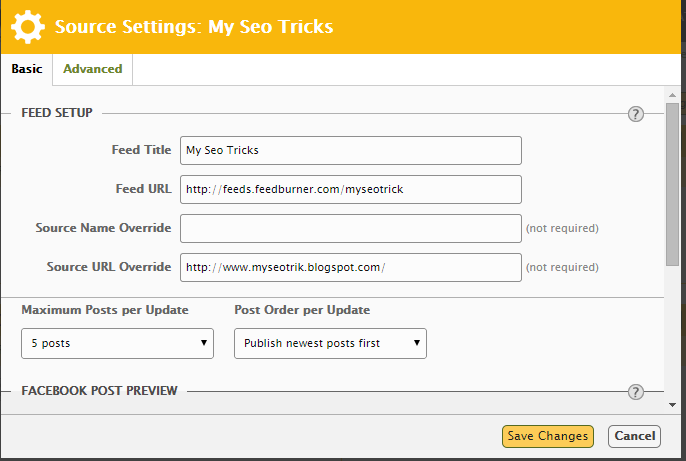Click the scrollbar up arrow

673,92
